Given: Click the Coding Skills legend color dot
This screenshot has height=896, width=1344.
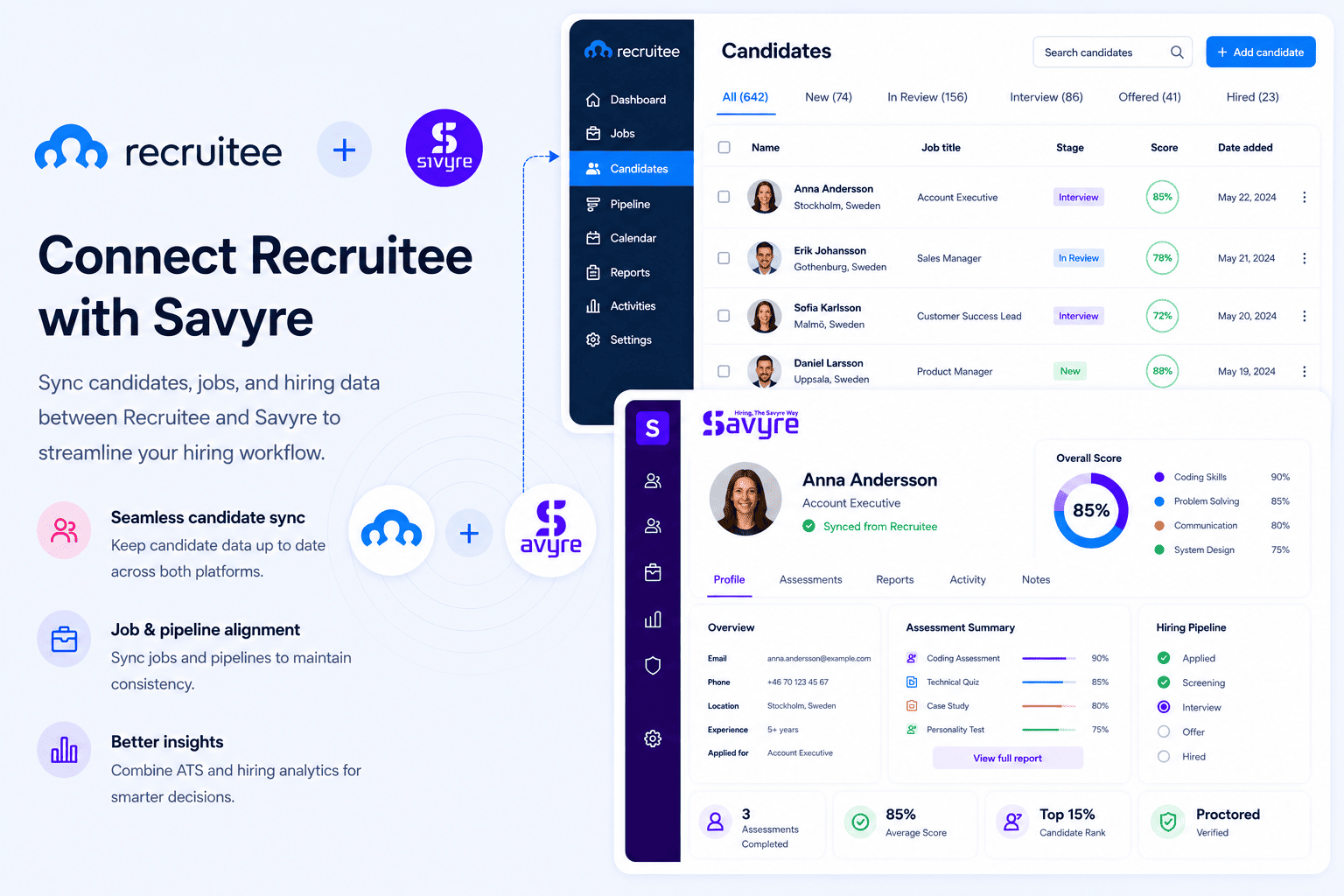Looking at the screenshot, I should 1159,477.
